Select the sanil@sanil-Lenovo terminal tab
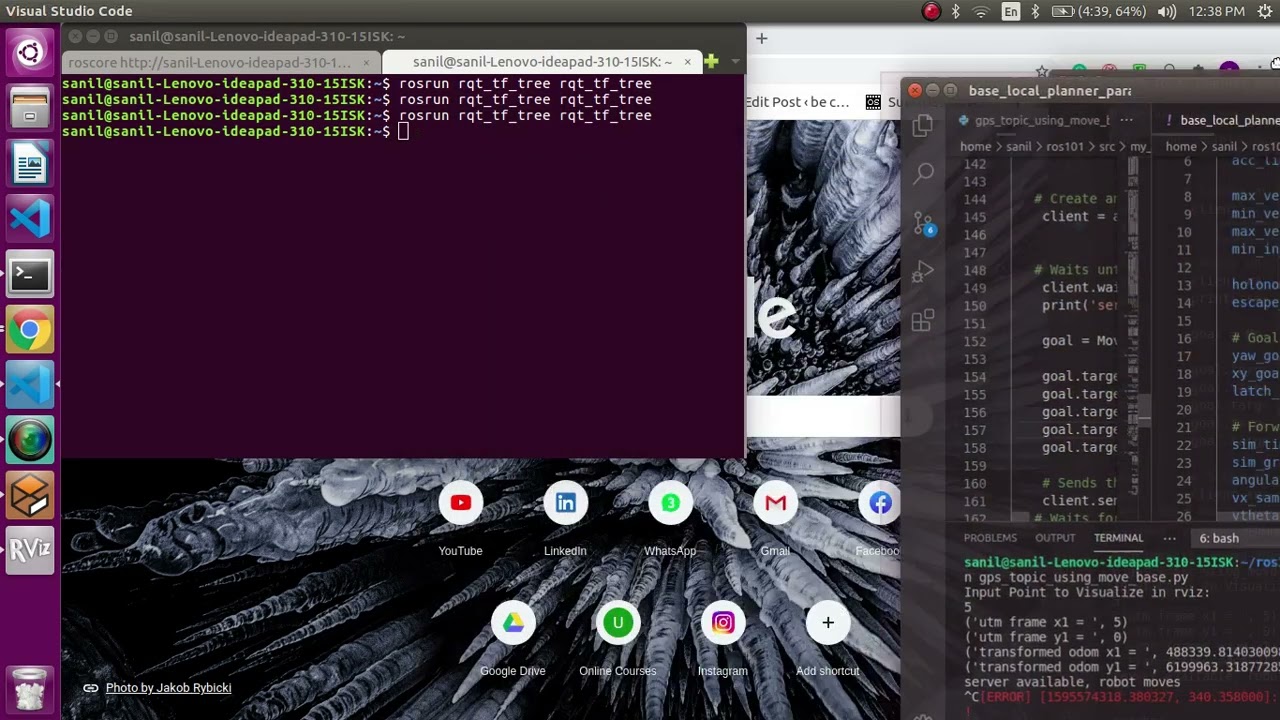Image resolution: width=1280 pixels, height=720 pixels. [541, 62]
